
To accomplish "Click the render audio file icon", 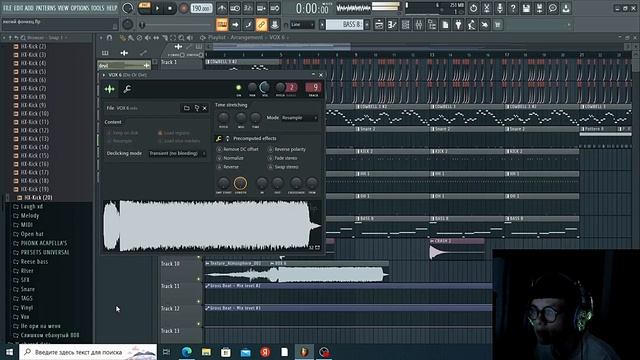I will pyautogui.click(x=539, y=8).
